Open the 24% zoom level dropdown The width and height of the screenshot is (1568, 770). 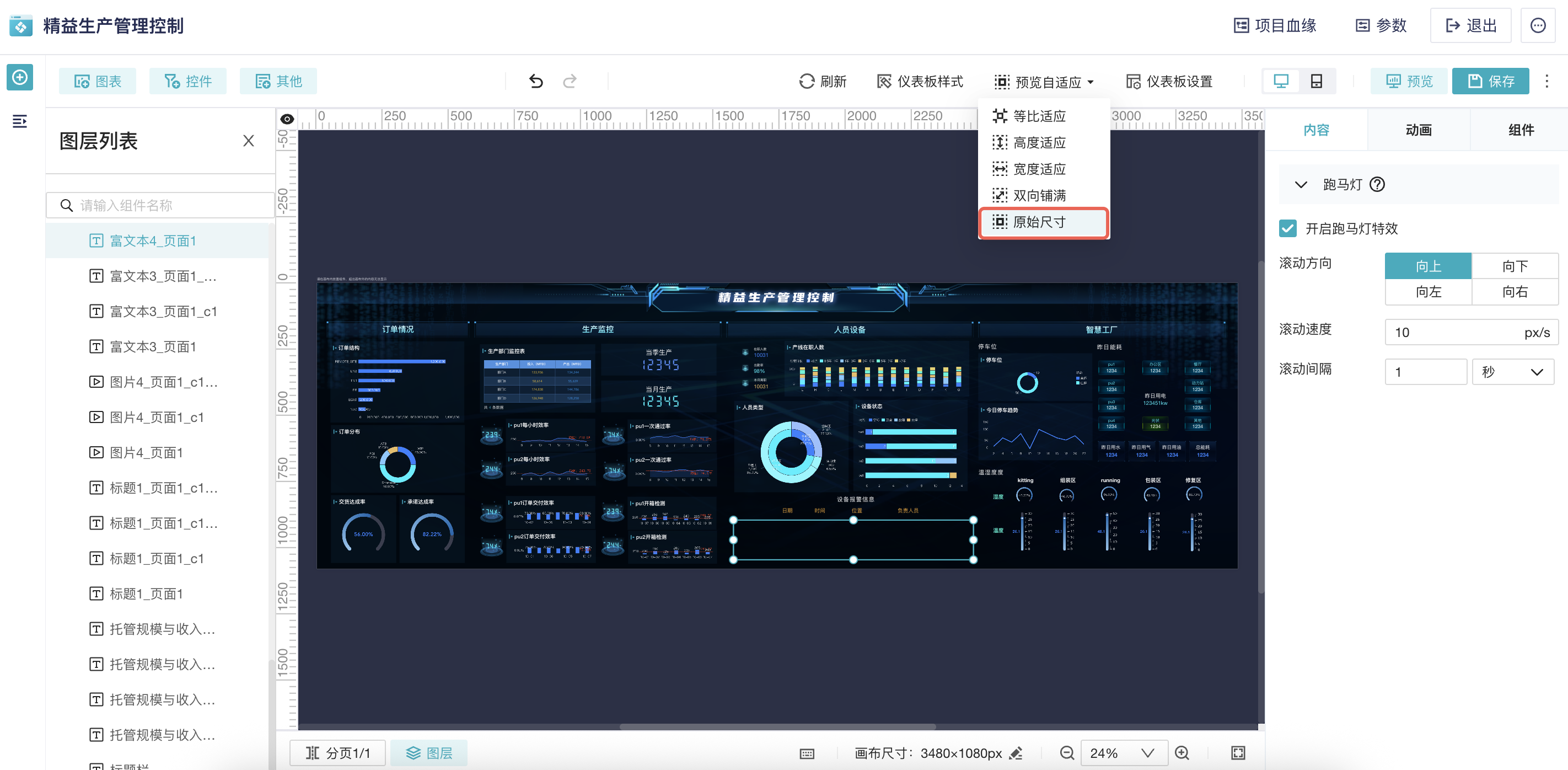coord(1123,753)
